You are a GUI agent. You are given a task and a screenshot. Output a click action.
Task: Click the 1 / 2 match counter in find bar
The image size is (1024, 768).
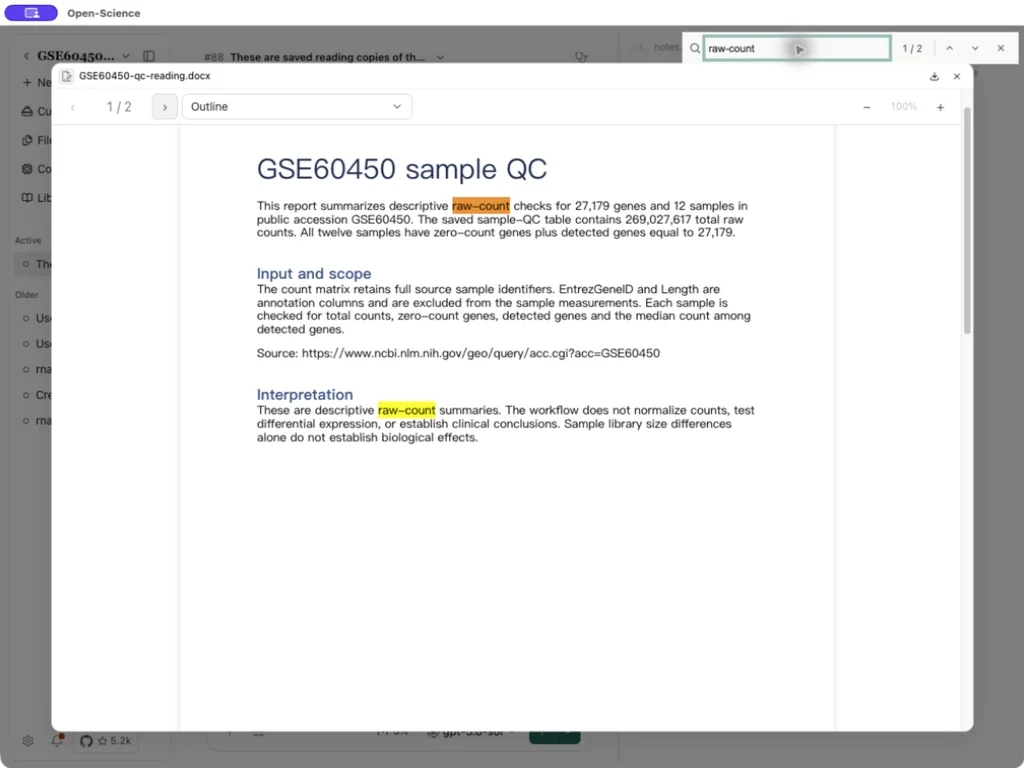coord(912,48)
